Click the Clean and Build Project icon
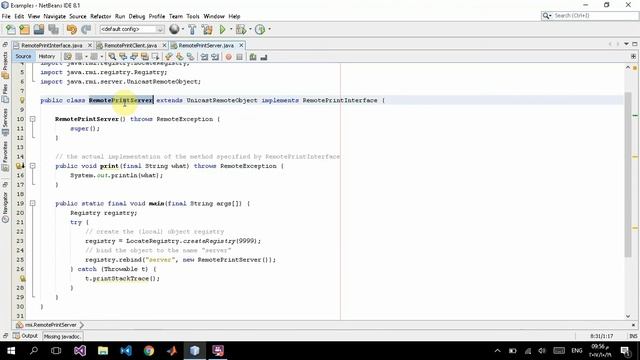640x360 pixels. click(x=207, y=29)
